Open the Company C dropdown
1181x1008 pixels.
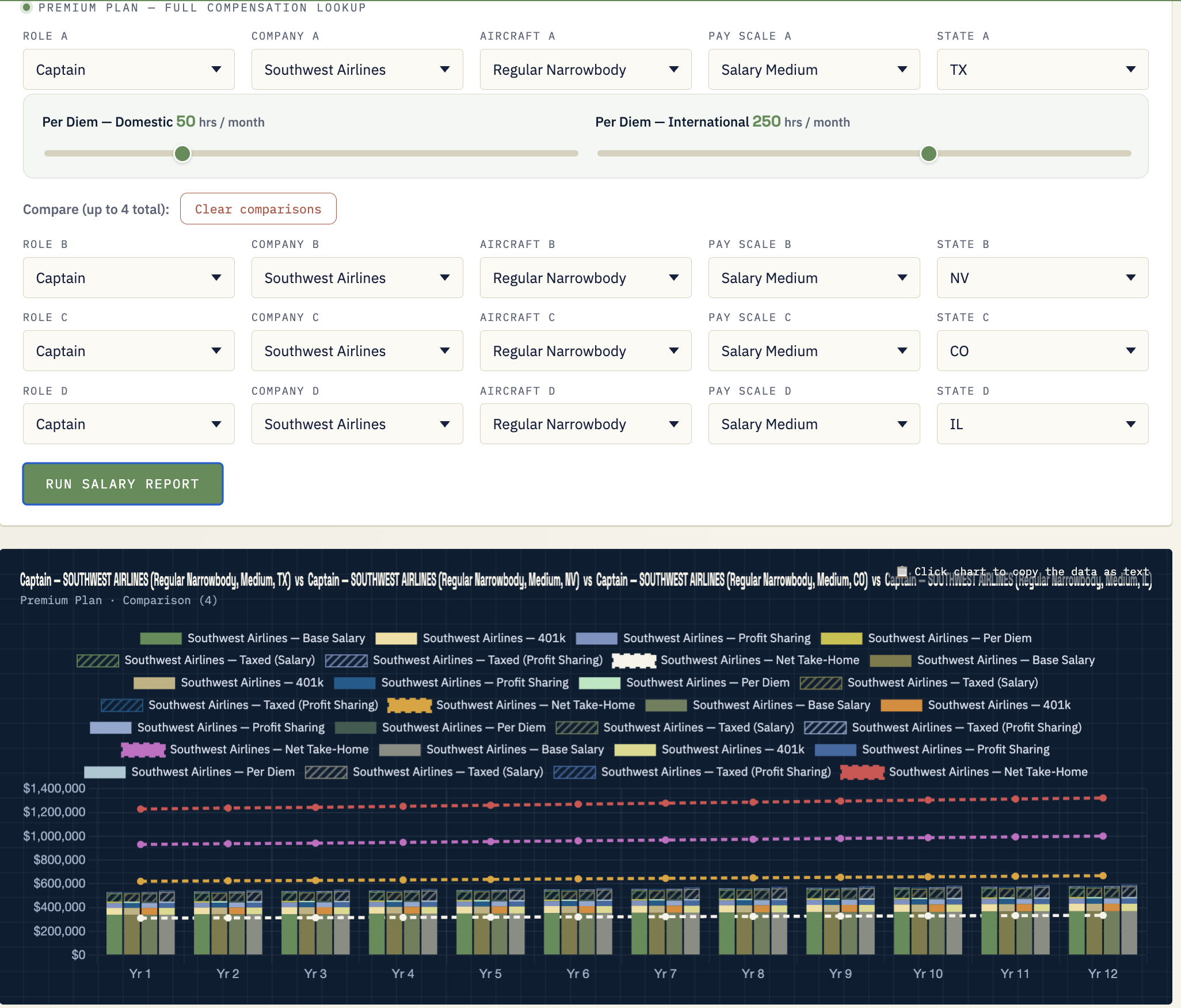[357, 351]
